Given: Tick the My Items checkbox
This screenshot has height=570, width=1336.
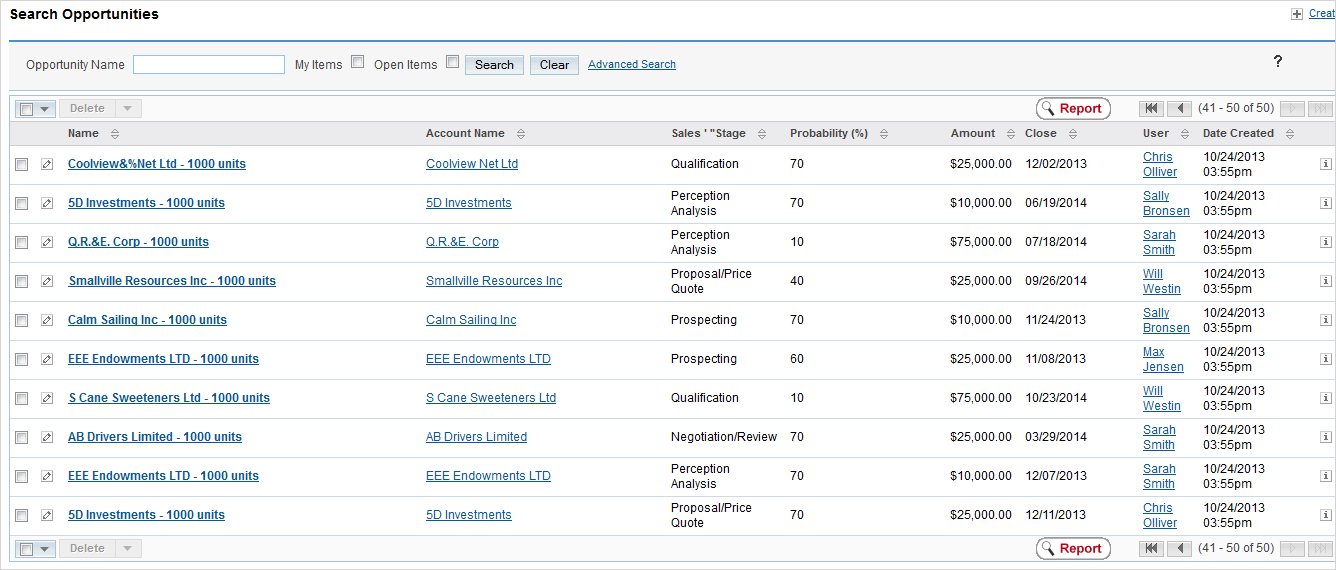Looking at the screenshot, I should click(357, 62).
